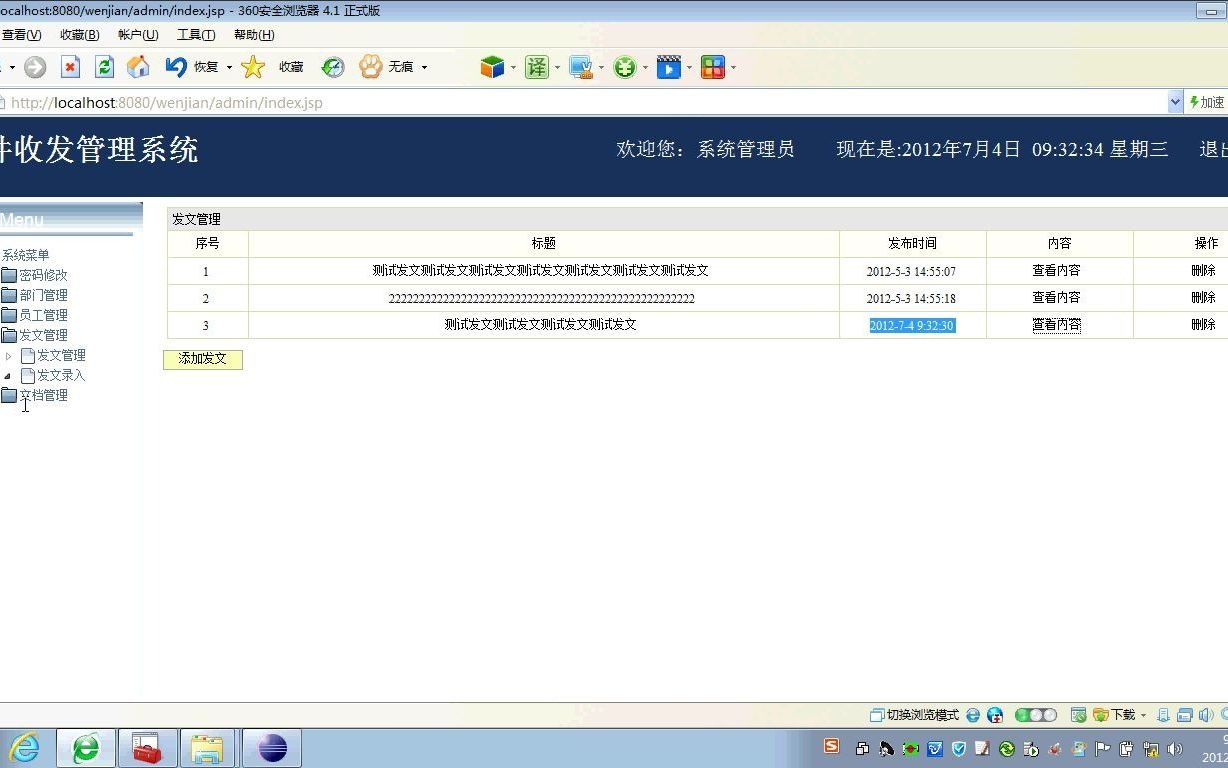
Task: Click the translate extension icon
Action: pos(537,67)
